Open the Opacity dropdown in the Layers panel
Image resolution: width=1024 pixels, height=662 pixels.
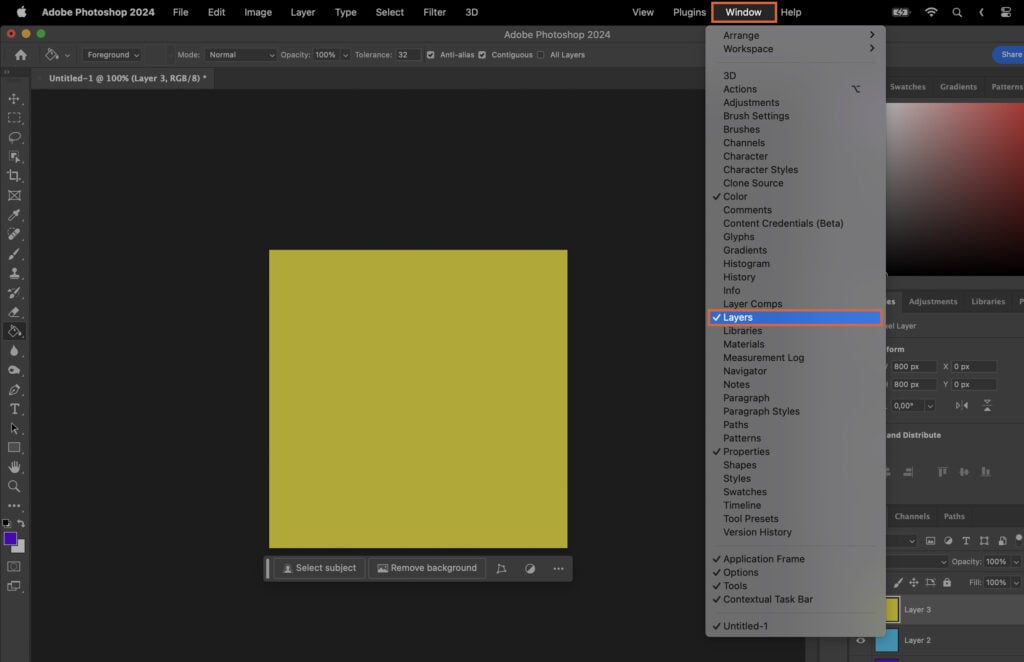click(x=1017, y=561)
